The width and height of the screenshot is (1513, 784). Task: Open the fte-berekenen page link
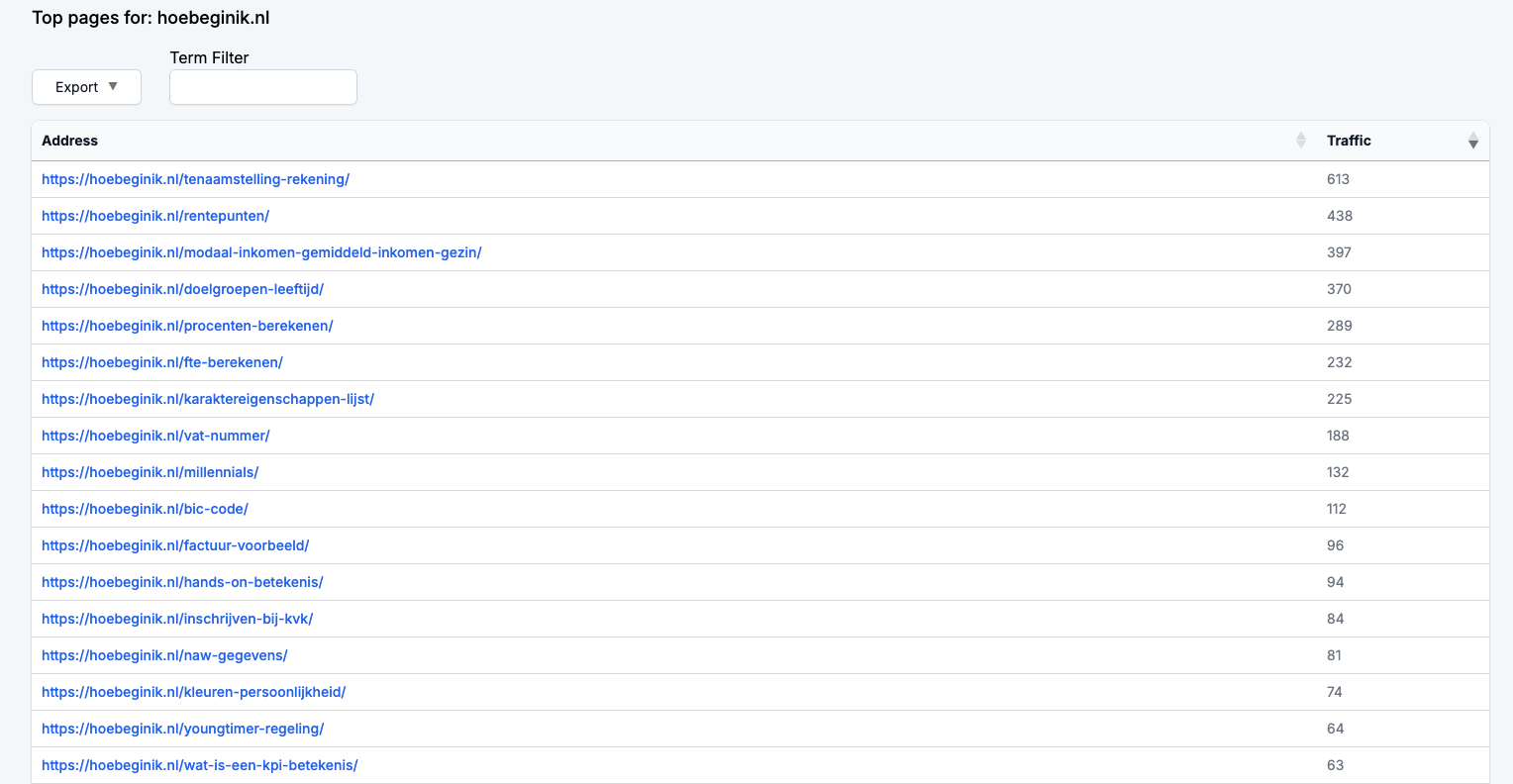click(x=162, y=362)
